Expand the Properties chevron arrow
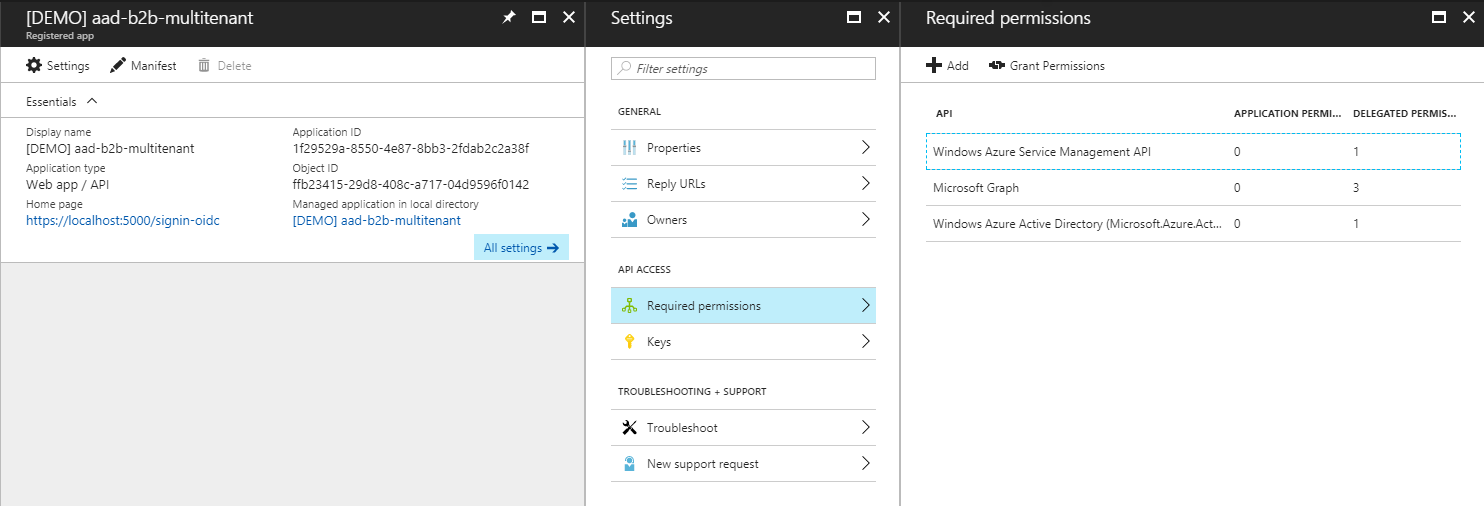1484x506 pixels. 865,148
